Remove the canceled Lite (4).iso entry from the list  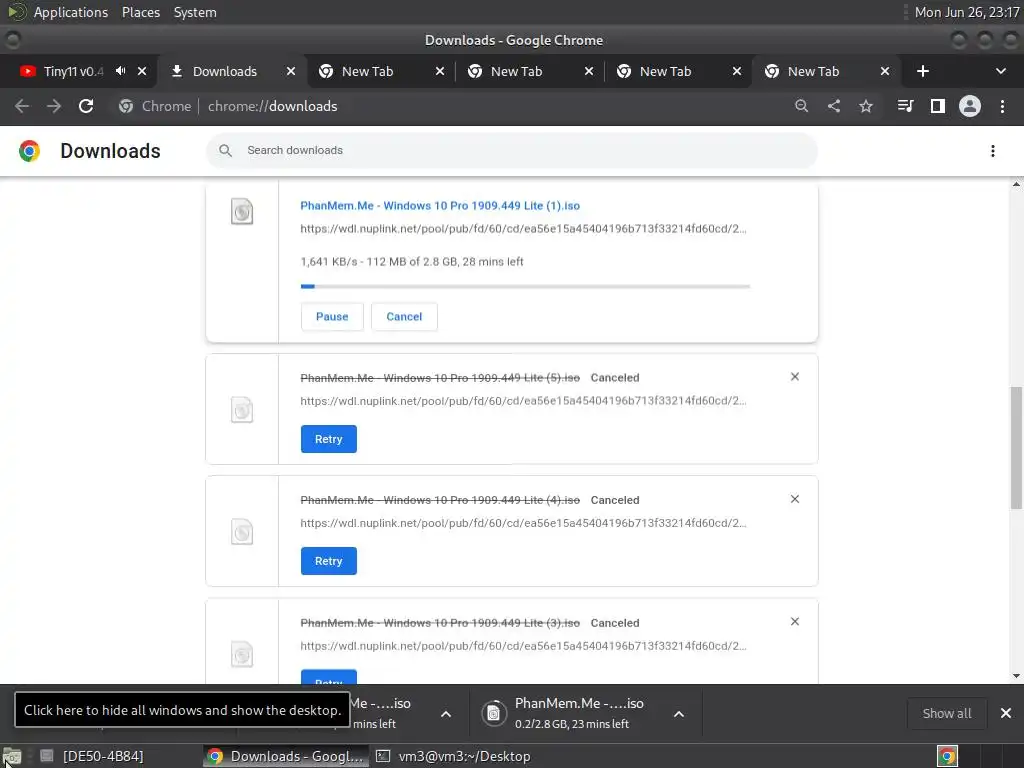click(795, 499)
